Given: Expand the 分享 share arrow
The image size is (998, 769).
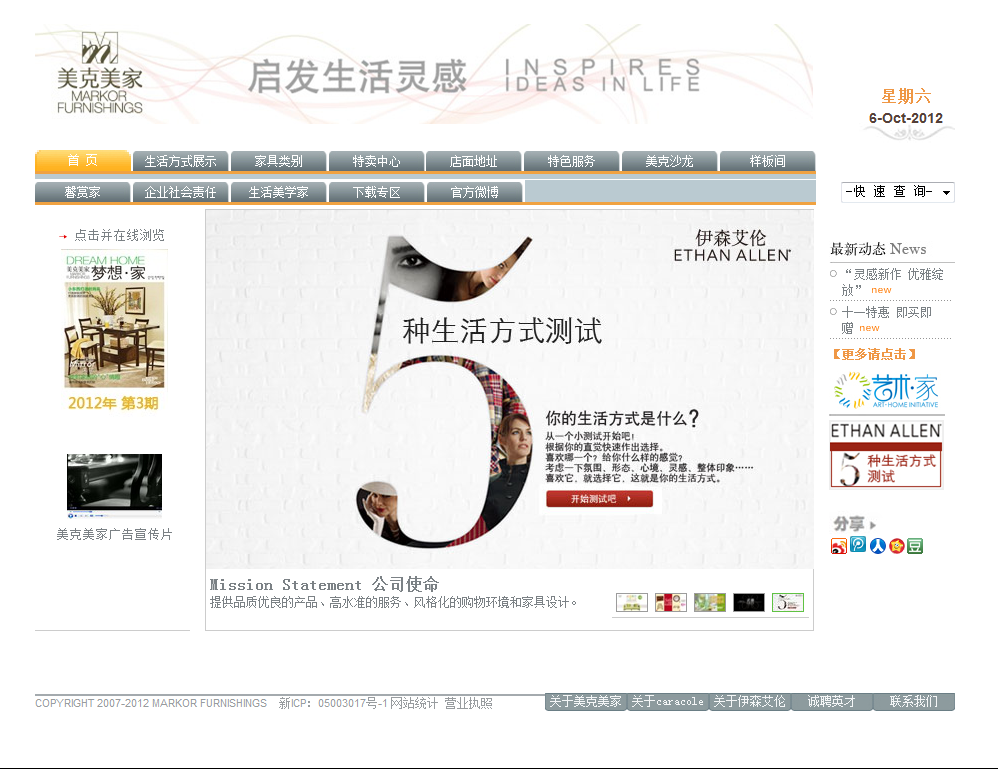Looking at the screenshot, I should (x=873, y=525).
